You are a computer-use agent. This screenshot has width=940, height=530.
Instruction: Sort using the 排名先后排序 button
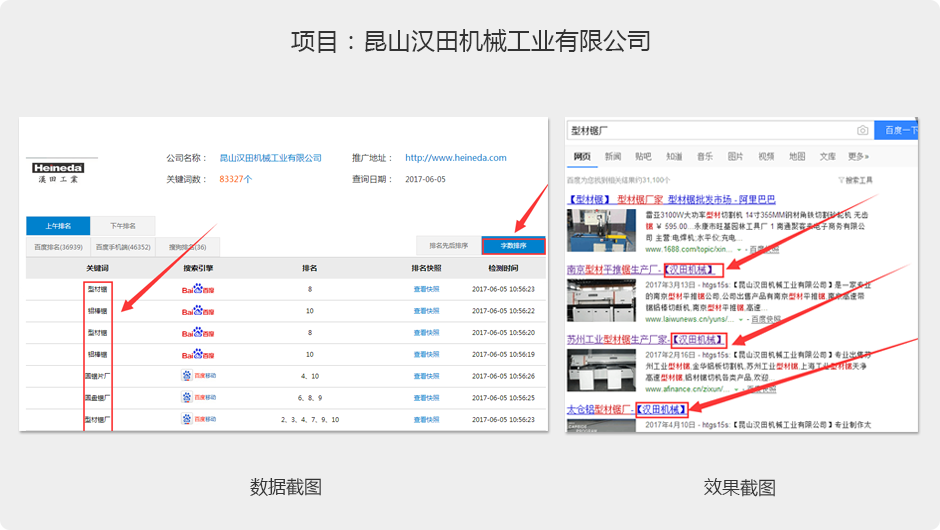tap(448, 246)
